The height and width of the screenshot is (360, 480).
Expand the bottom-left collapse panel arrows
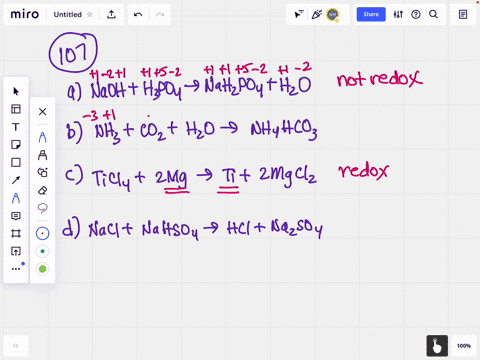(x=15, y=346)
